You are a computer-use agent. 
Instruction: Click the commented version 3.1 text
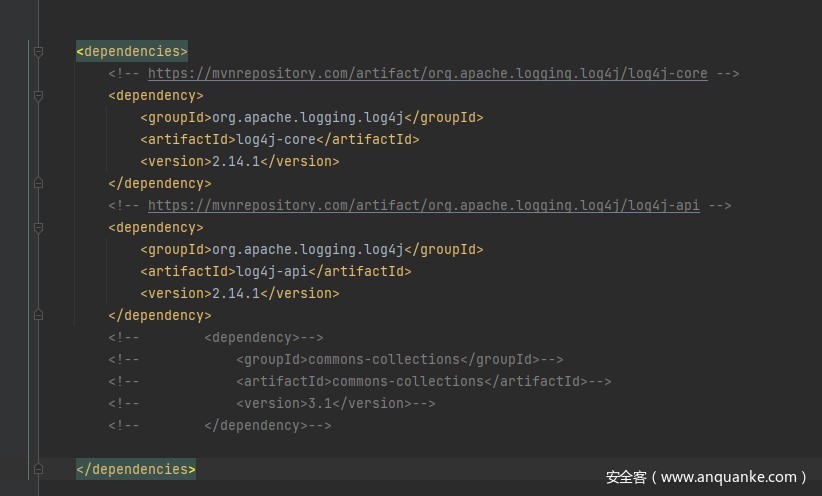pyautogui.click(x=320, y=404)
